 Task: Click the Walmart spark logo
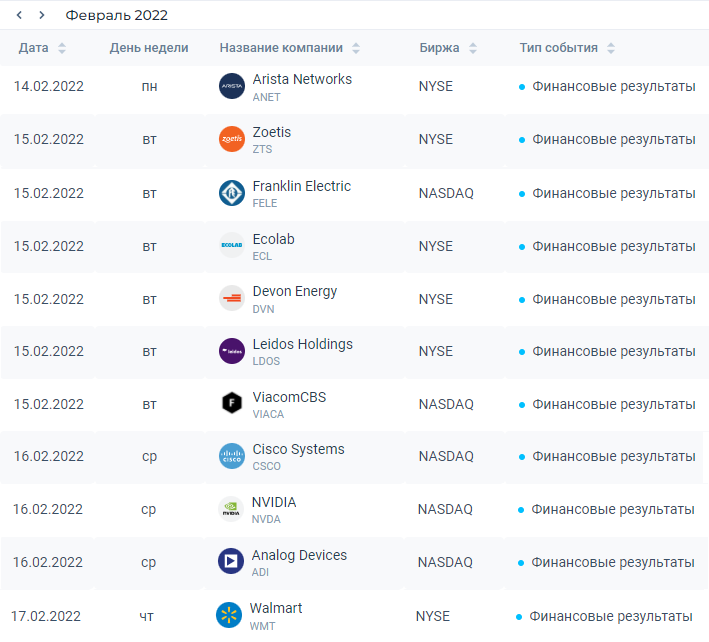229,615
